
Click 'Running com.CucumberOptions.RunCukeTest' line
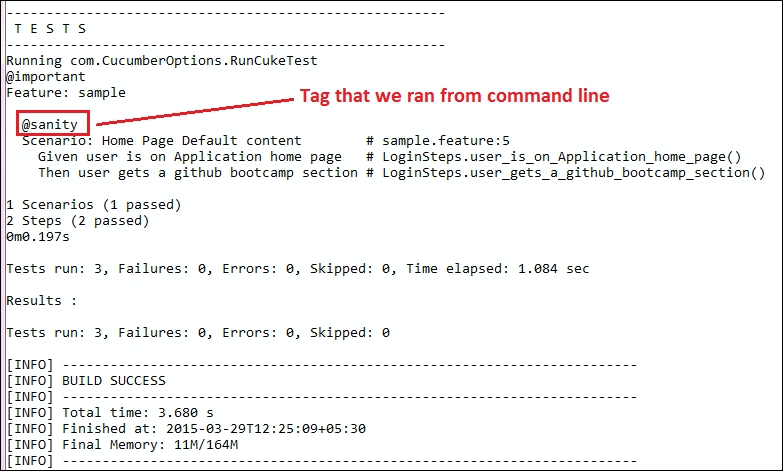click(162, 61)
